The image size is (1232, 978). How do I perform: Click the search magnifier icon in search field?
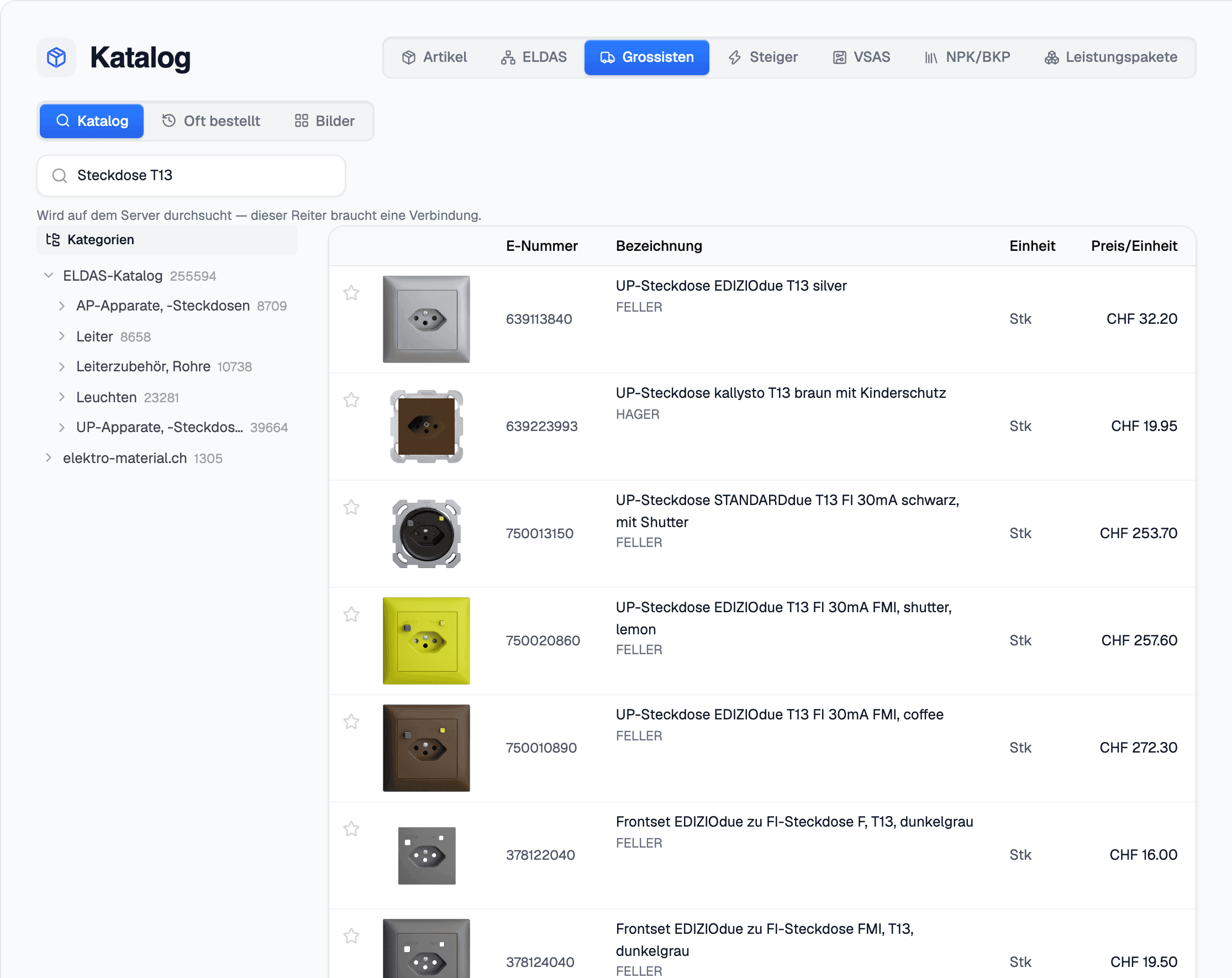60,176
